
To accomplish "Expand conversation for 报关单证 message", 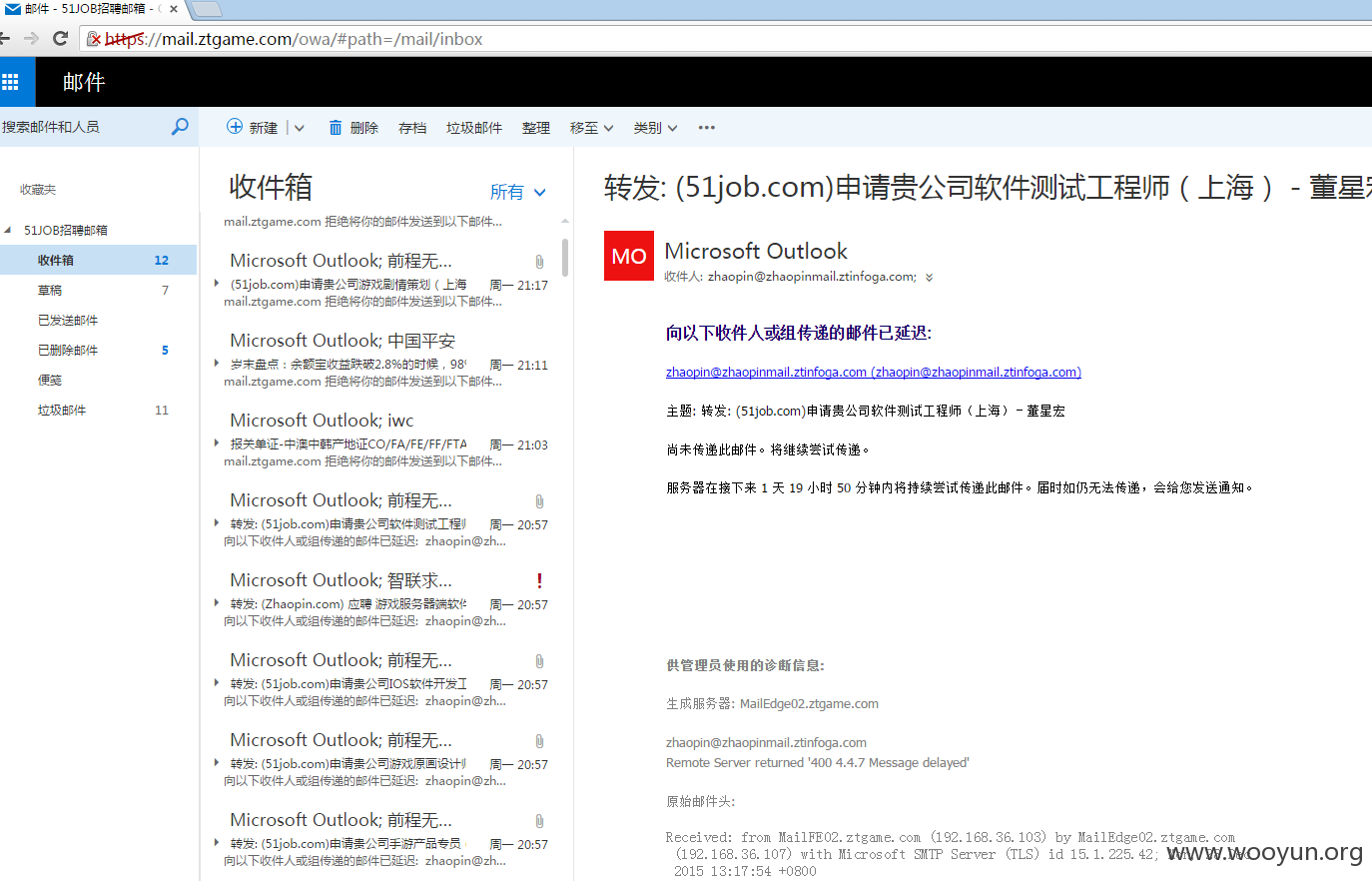I will [217, 443].
